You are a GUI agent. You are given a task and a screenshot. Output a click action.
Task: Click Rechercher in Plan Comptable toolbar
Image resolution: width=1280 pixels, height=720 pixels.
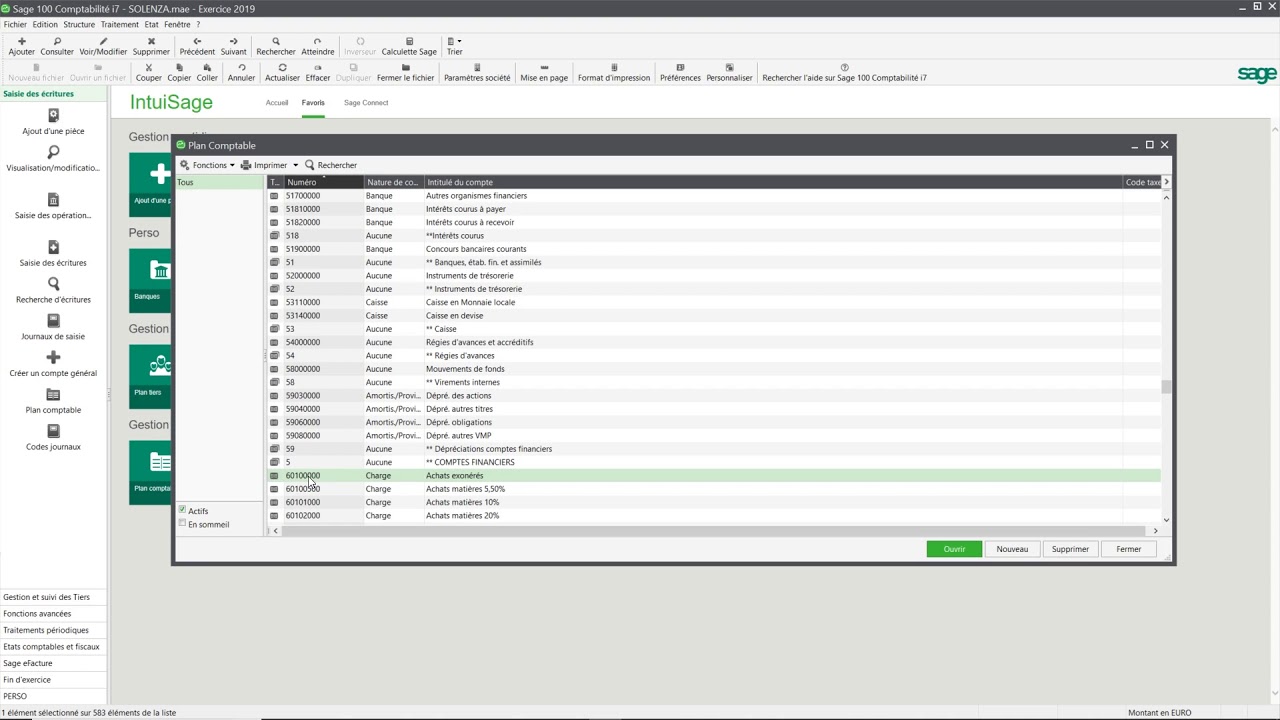click(331, 165)
